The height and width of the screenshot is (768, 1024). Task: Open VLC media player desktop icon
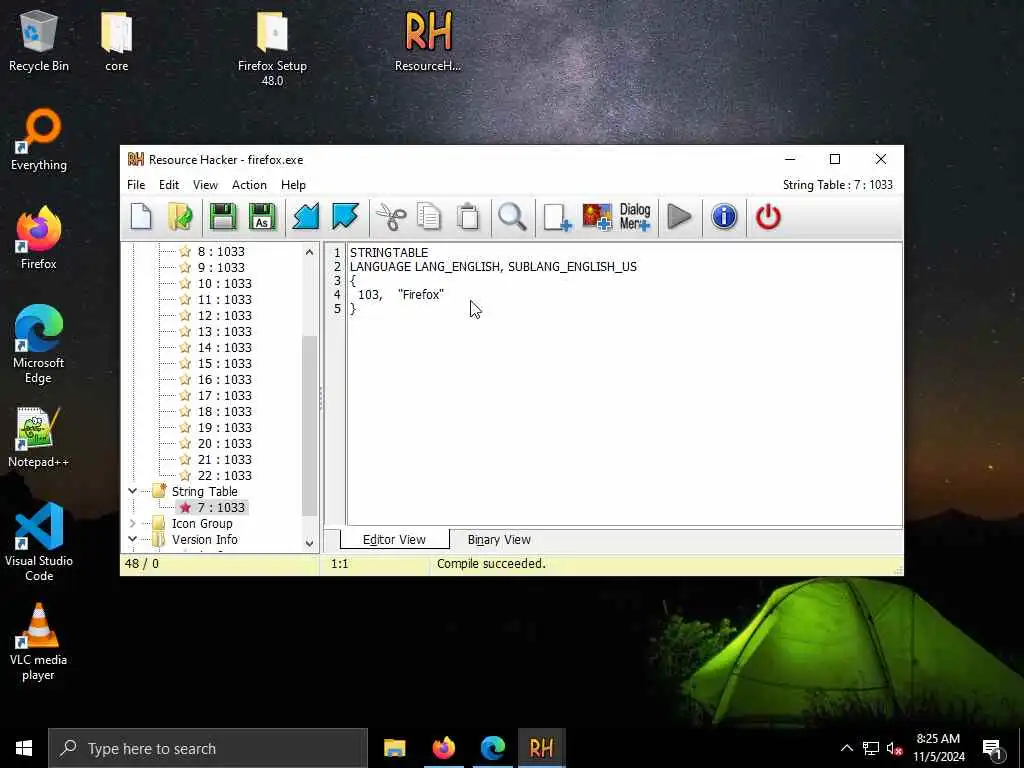point(39,643)
